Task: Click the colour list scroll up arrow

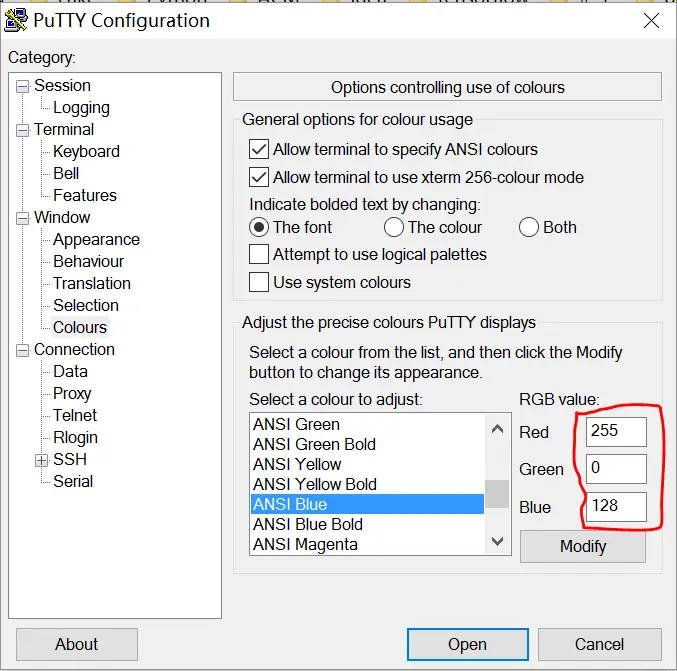Action: coord(497,429)
